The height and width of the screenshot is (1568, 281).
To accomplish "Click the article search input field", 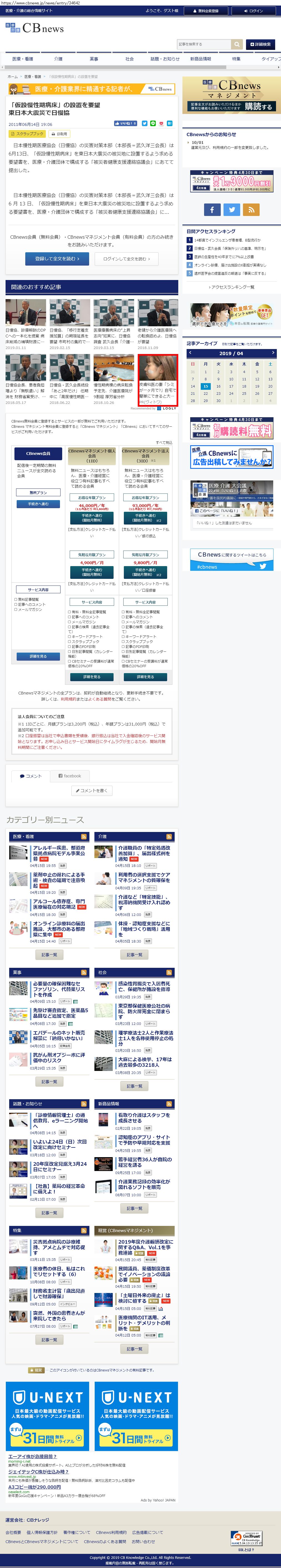I will (204, 44).
